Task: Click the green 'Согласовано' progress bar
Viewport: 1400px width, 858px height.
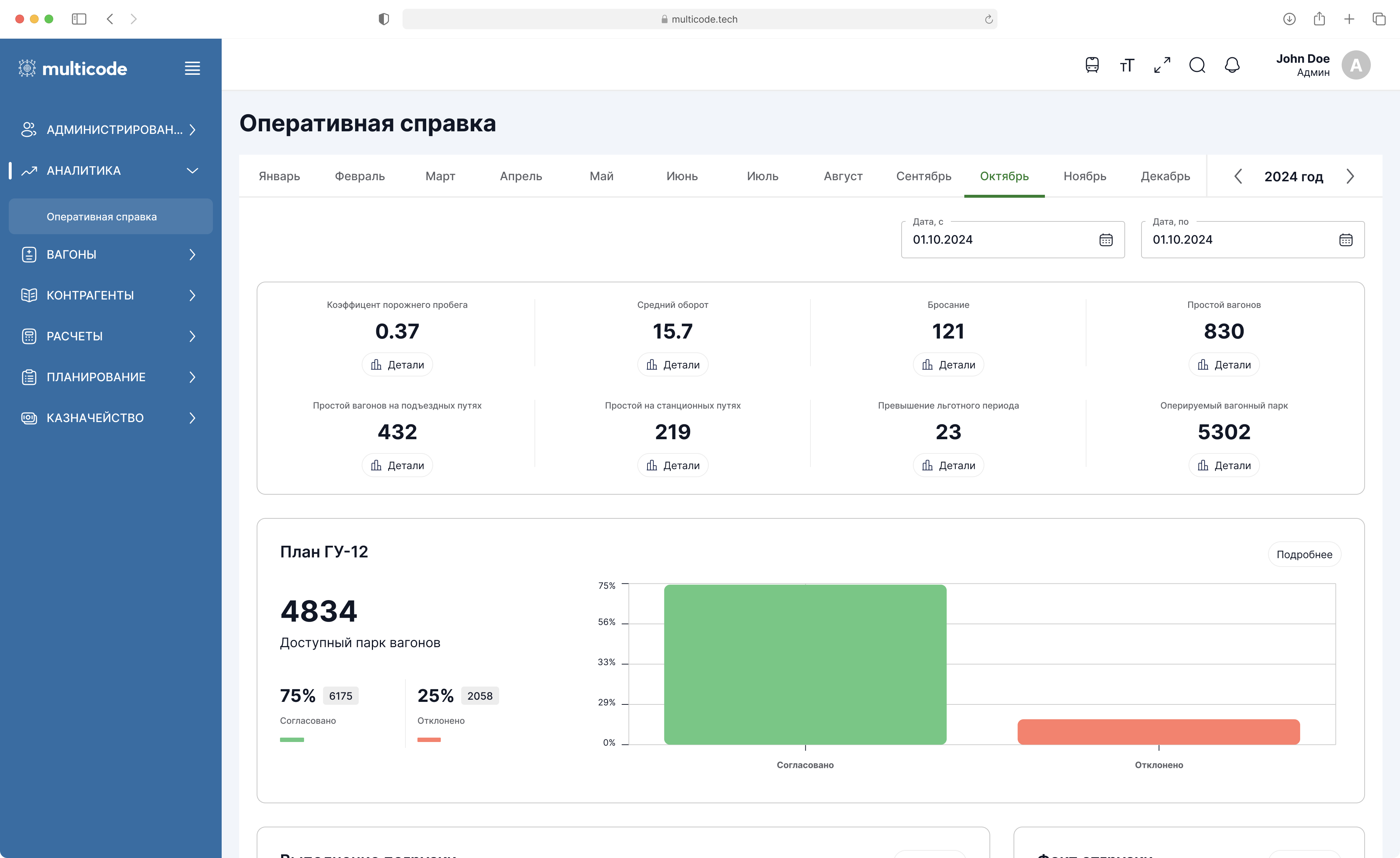Action: 291,740
